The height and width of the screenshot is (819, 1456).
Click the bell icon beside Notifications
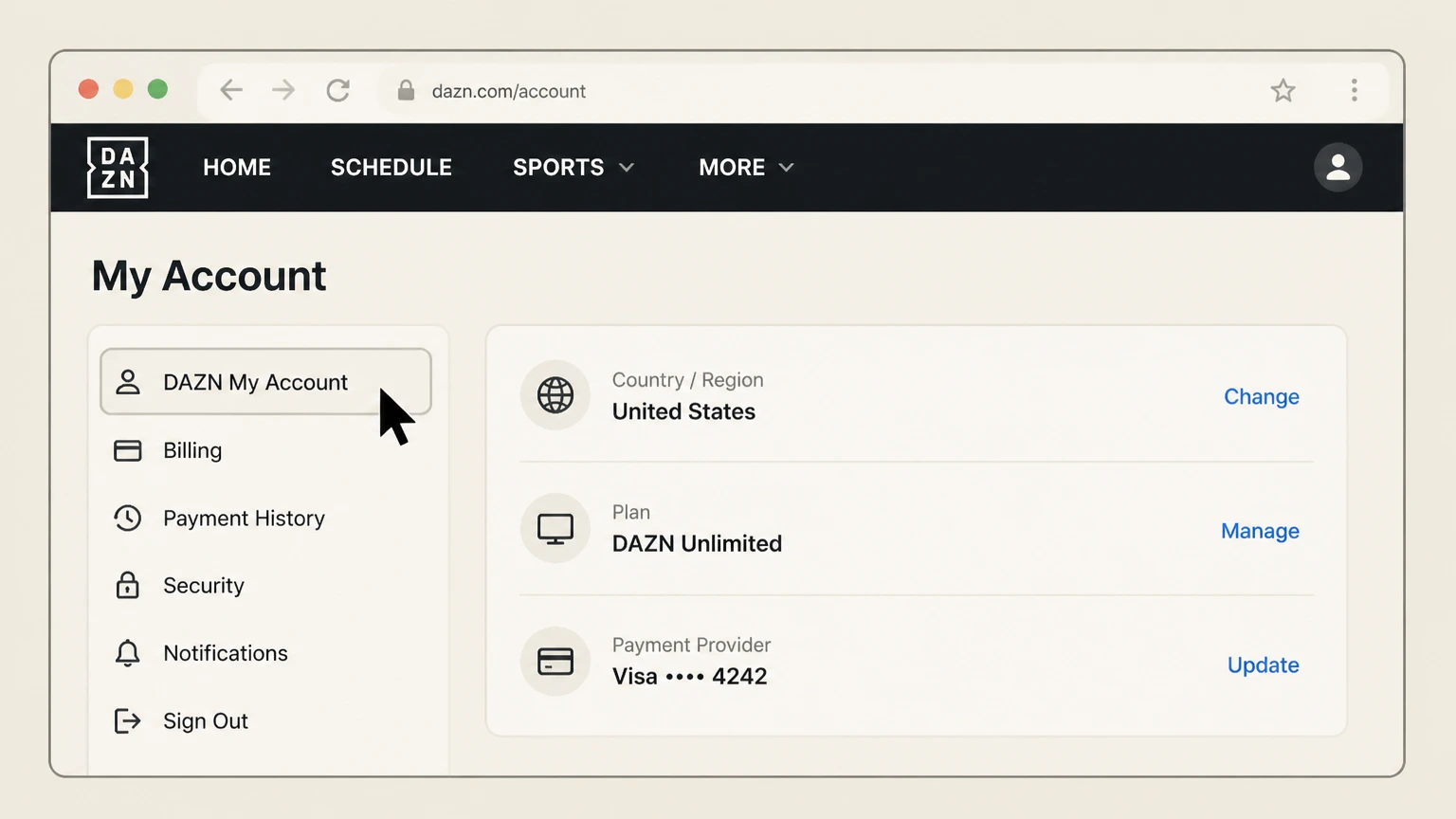pyautogui.click(x=128, y=653)
